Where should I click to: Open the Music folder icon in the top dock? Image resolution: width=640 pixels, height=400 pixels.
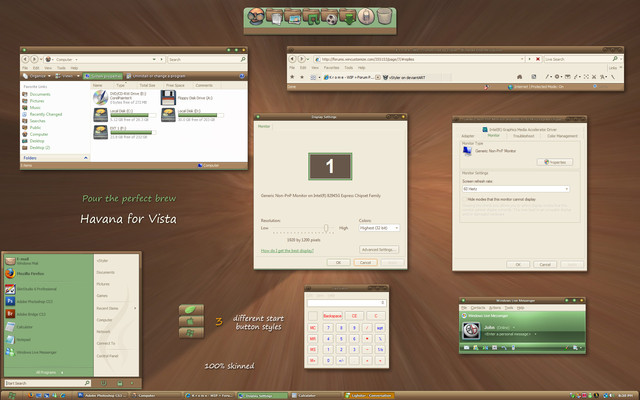tap(311, 17)
